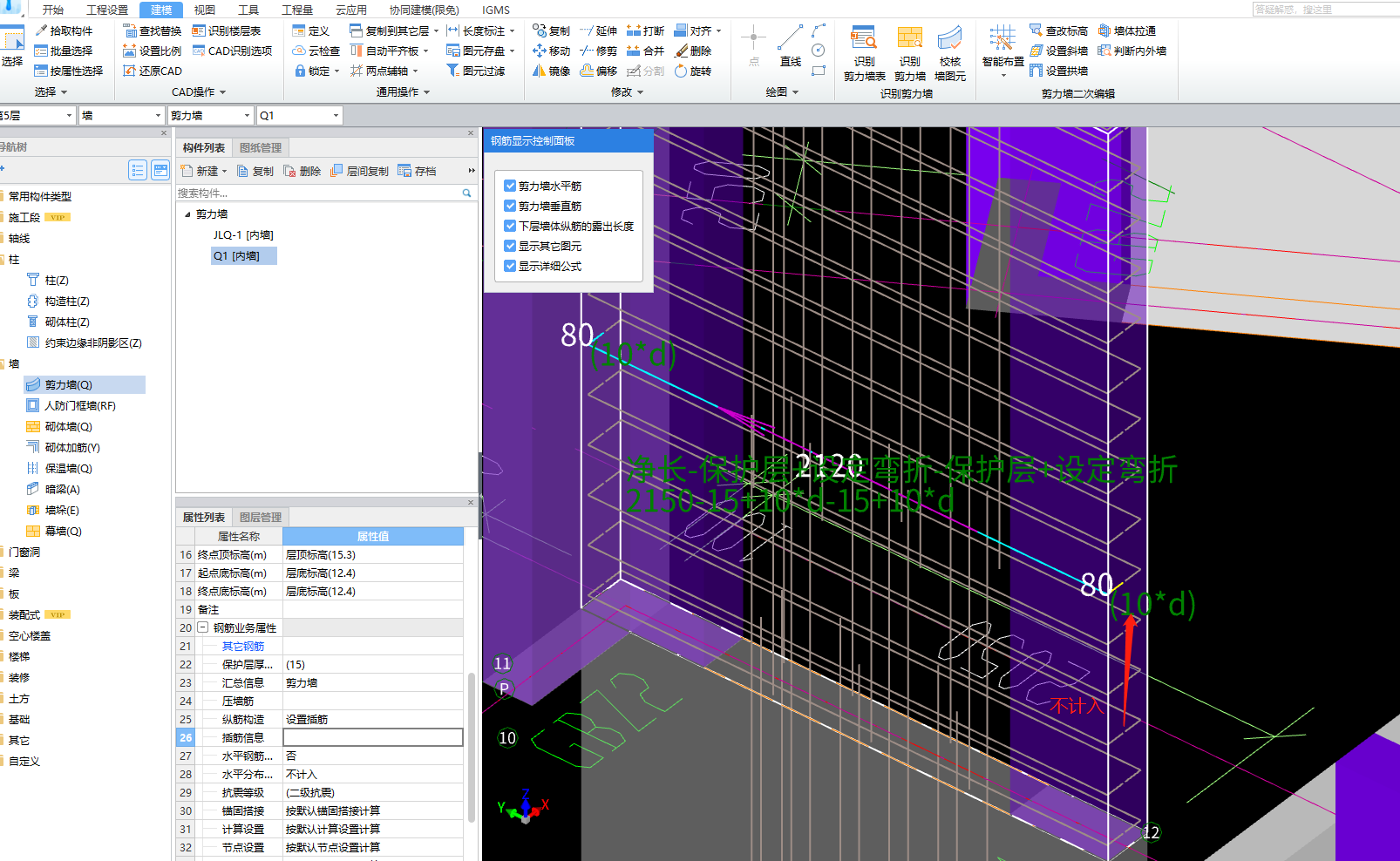The height and width of the screenshot is (861, 1400).
Task: Select the 镜像 mirror tool
Action: point(551,71)
